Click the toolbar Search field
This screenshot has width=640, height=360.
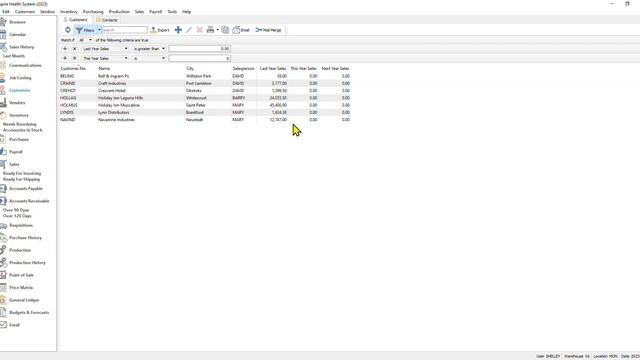[124, 30]
